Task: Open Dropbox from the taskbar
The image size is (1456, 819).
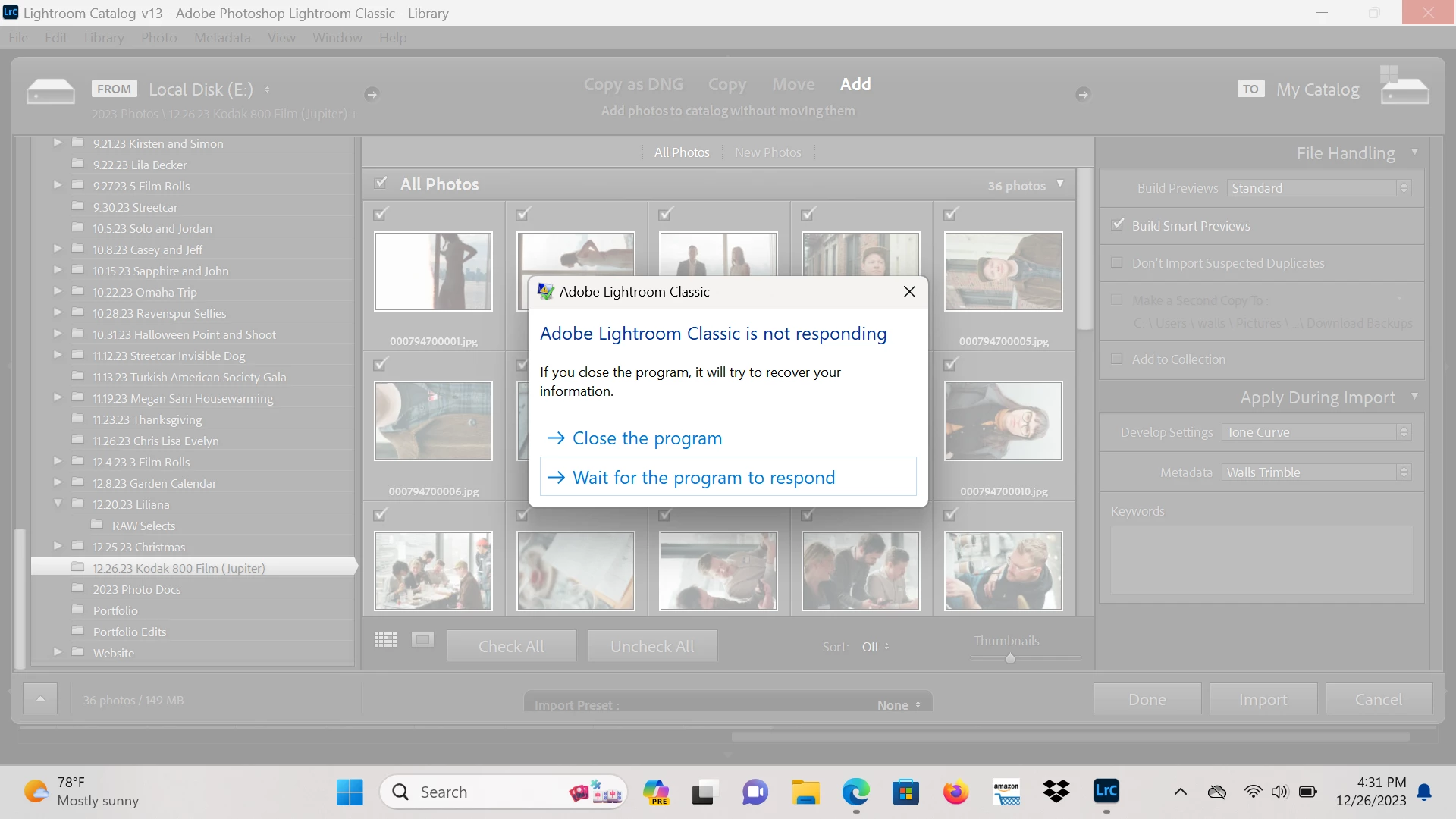Action: coord(1056,792)
